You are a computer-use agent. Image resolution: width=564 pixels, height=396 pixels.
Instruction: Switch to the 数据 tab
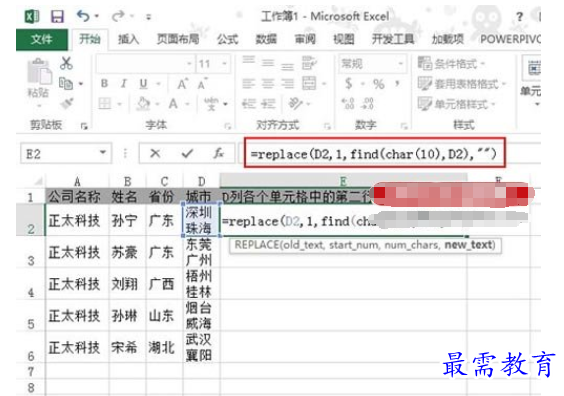266,39
